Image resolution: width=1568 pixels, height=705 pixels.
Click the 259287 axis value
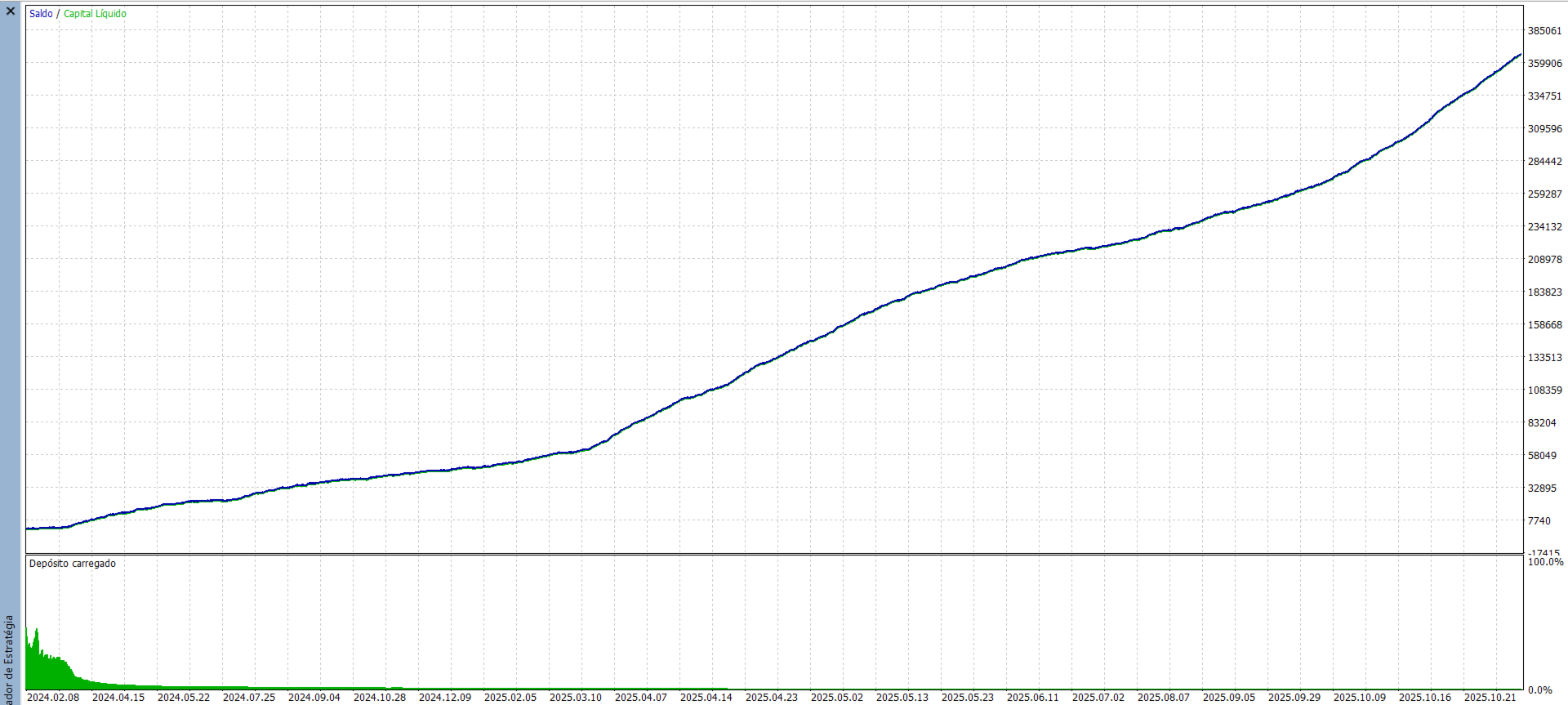1544,194
